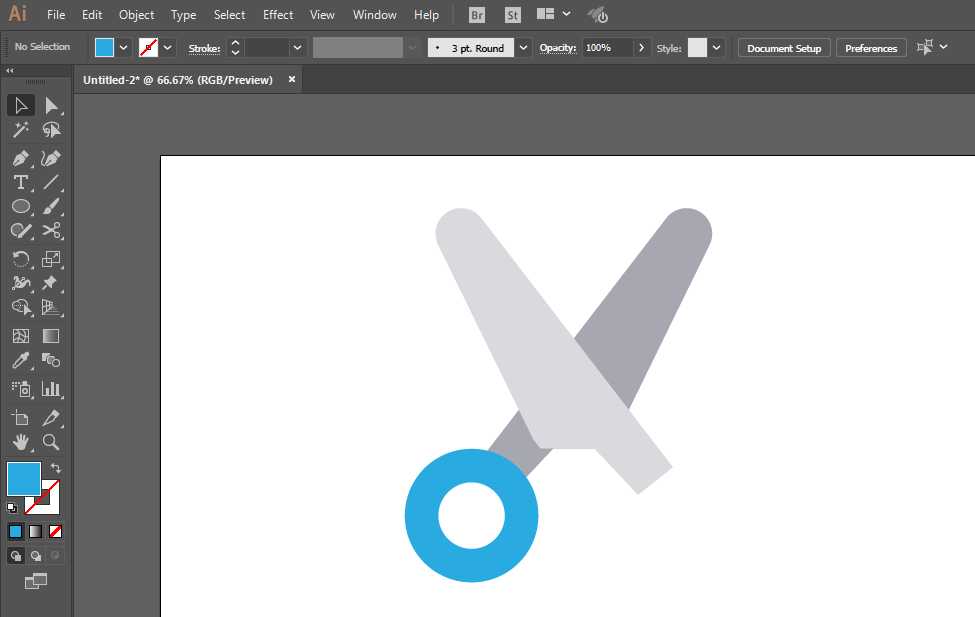975x617 pixels.
Task: Reset to default fill and stroke
Action: coord(12,508)
